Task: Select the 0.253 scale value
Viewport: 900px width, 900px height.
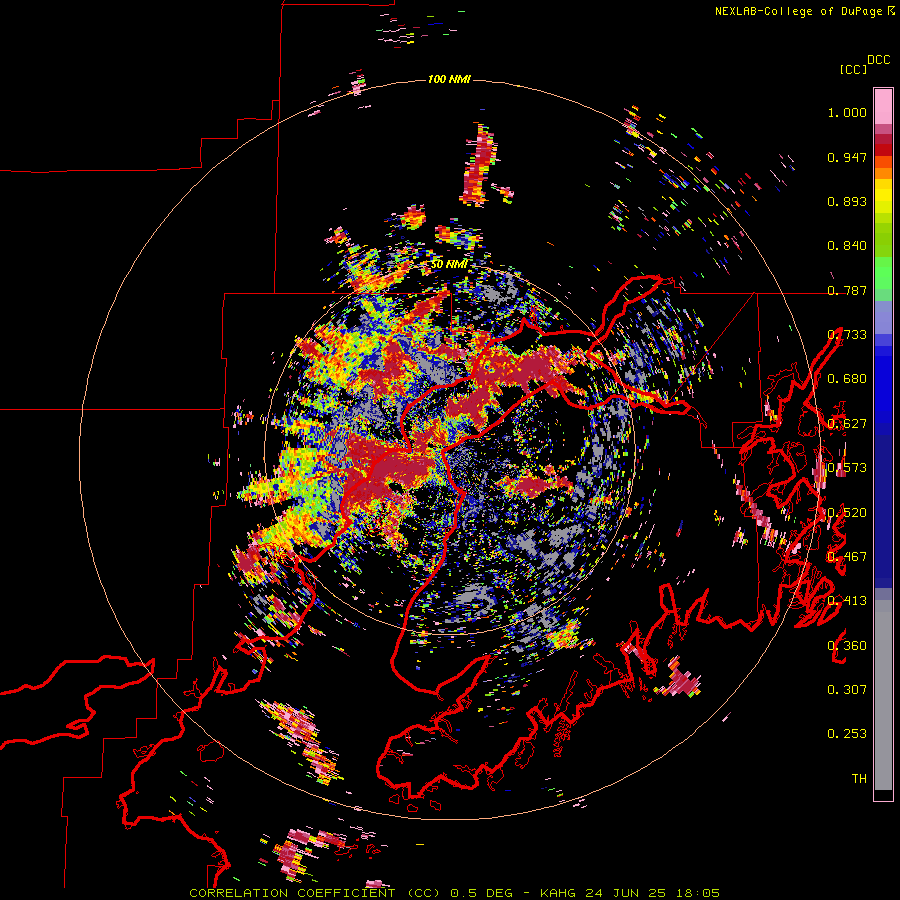Action: click(847, 734)
